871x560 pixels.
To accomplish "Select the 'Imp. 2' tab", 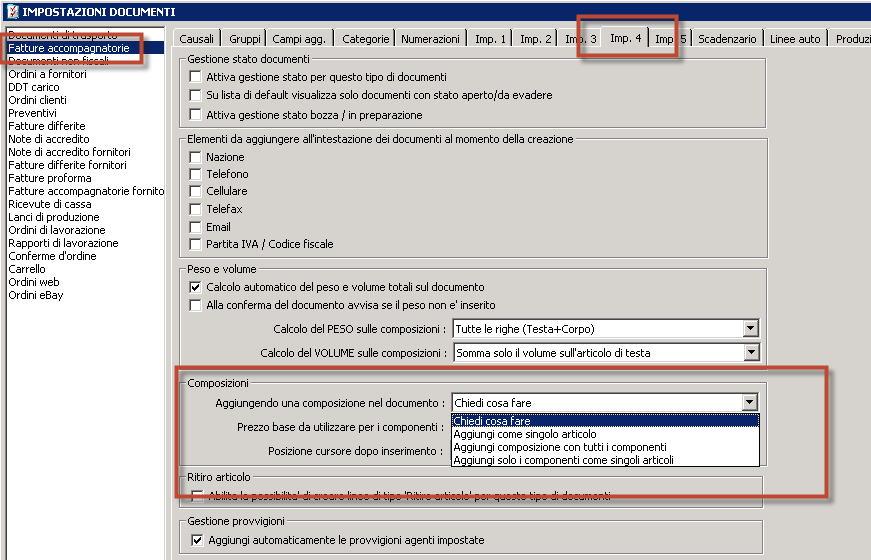I will pos(535,39).
